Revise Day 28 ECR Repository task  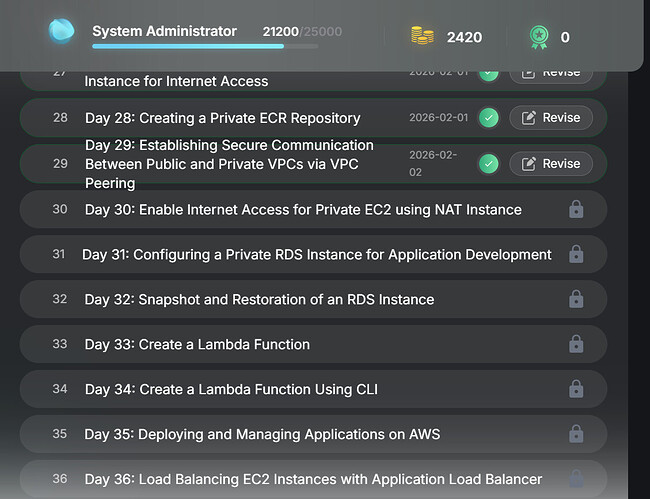point(551,118)
